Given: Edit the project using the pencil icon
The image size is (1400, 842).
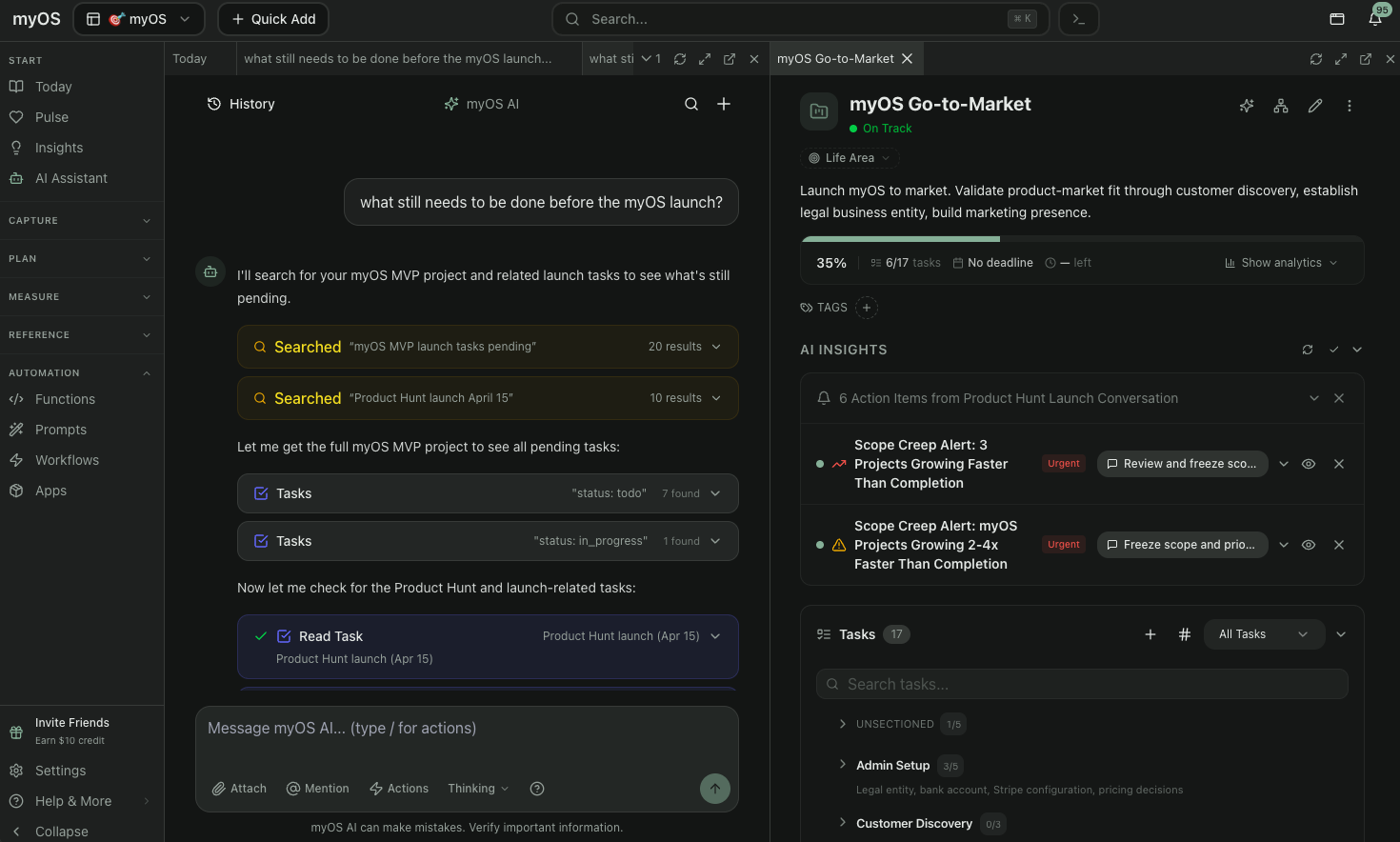Looking at the screenshot, I should [1315, 106].
